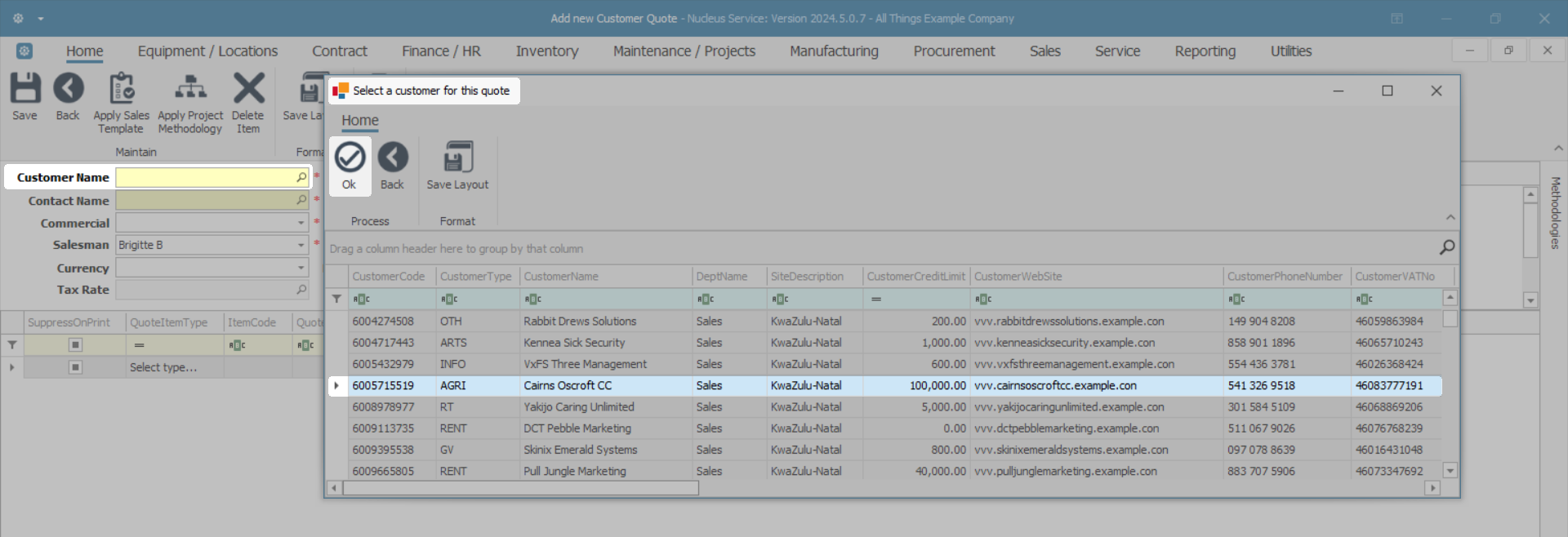
Task: Click the horizontal scrollbar in customer grid
Action: point(521,488)
